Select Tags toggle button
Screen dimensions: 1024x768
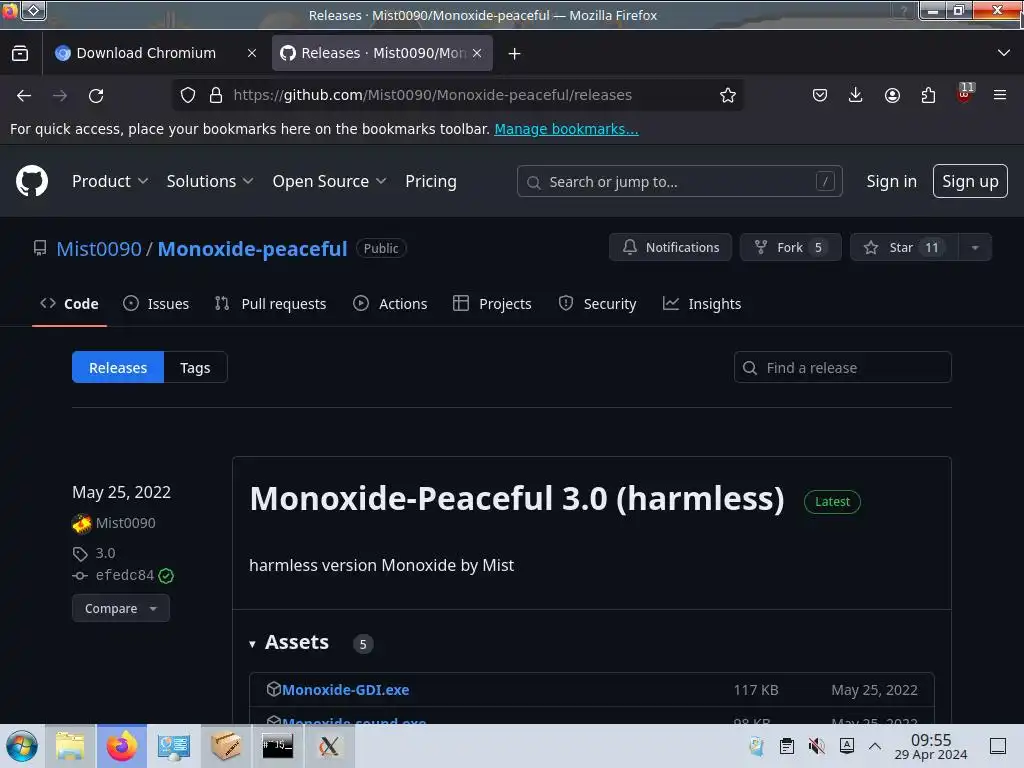coord(195,368)
